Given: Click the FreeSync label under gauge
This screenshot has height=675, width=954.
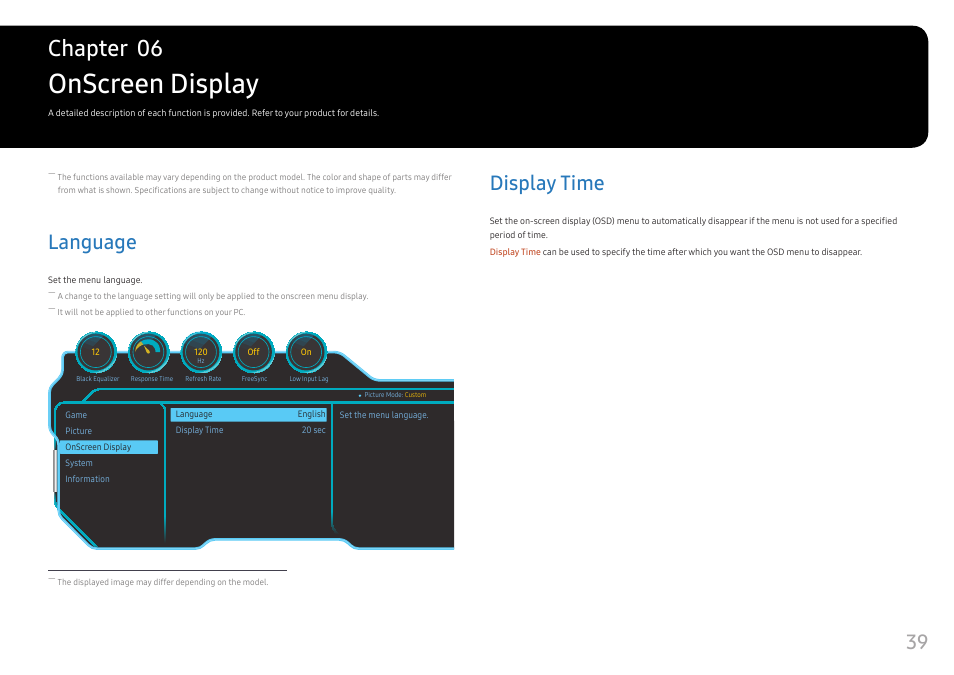Looking at the screenshot, I should (x=254, y=379).
